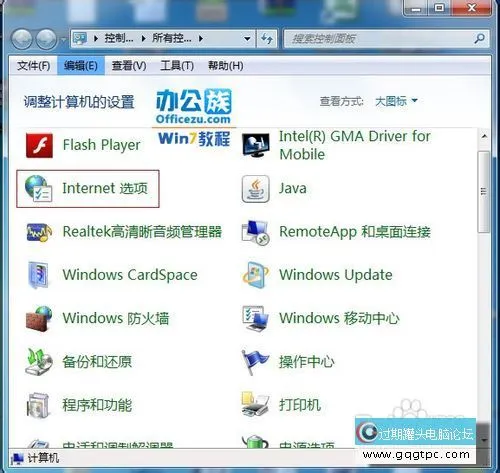
Task: Minimize the control panel window
Action: 415,8
